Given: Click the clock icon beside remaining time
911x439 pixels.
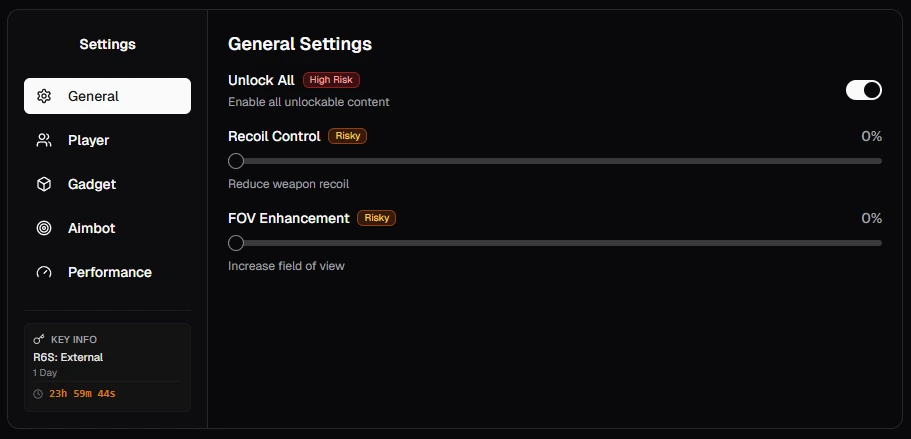Looking at the screenshot, I should pyautogui.click(x=38, y=394).
